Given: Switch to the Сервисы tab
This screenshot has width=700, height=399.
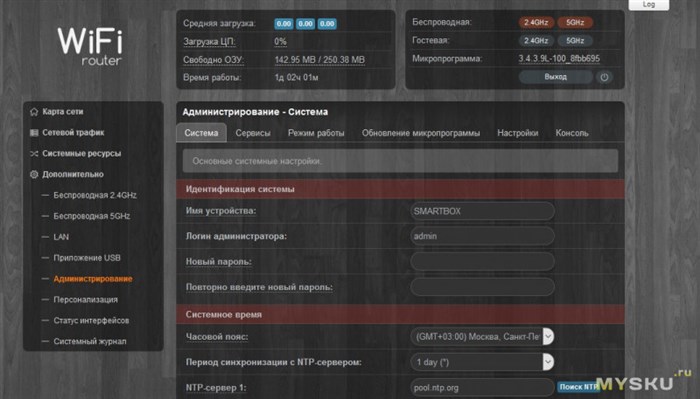Looking at the screenshot, I should pos(253,133).
